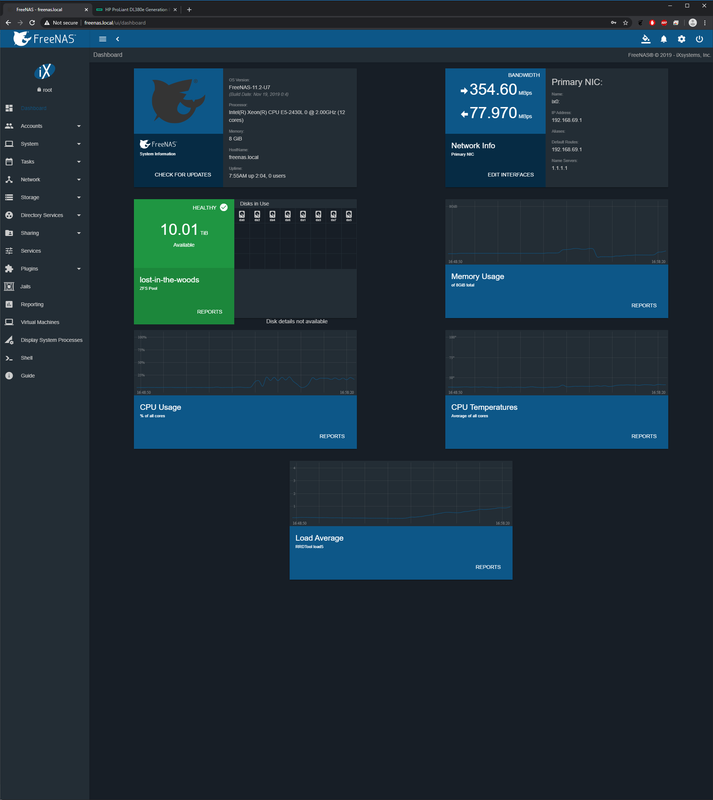Open the alerts bell icon

[x=663, y=39]
